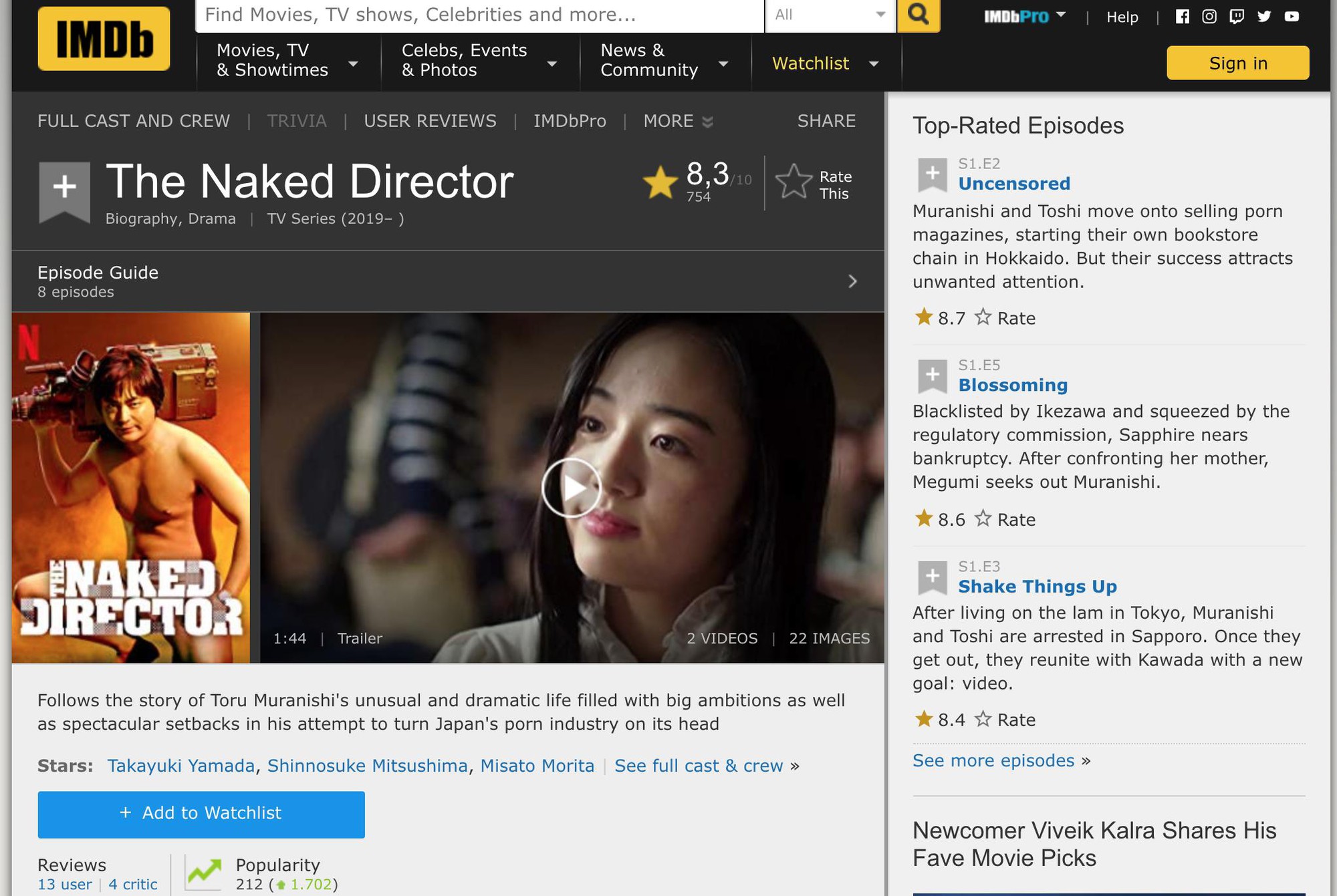
Task: Rate the Shake Things Up episode star
Action: coord(982,719)
